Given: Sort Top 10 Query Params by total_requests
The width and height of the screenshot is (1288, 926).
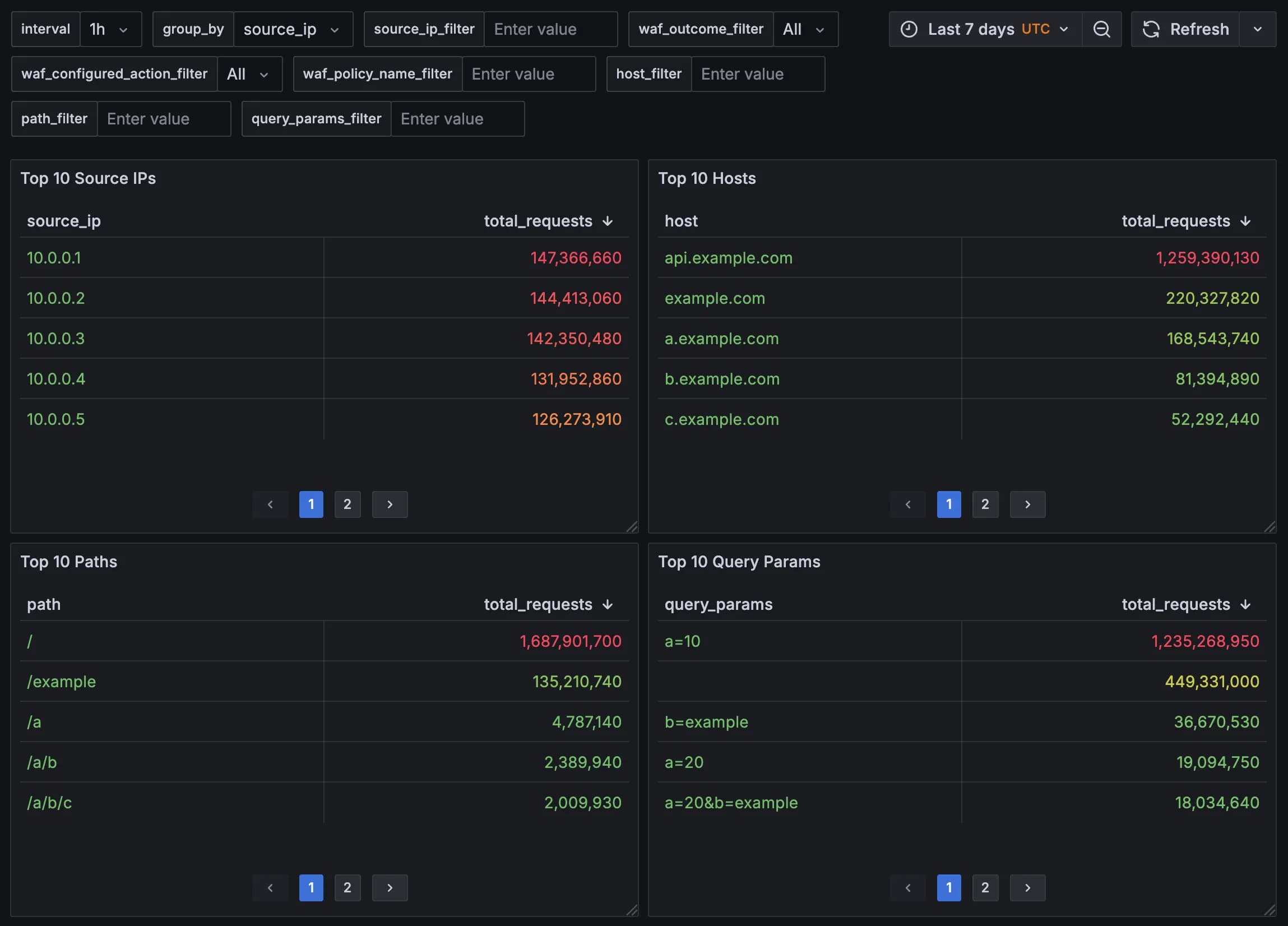Looking at the screenshot, I should pos(1186,604).
